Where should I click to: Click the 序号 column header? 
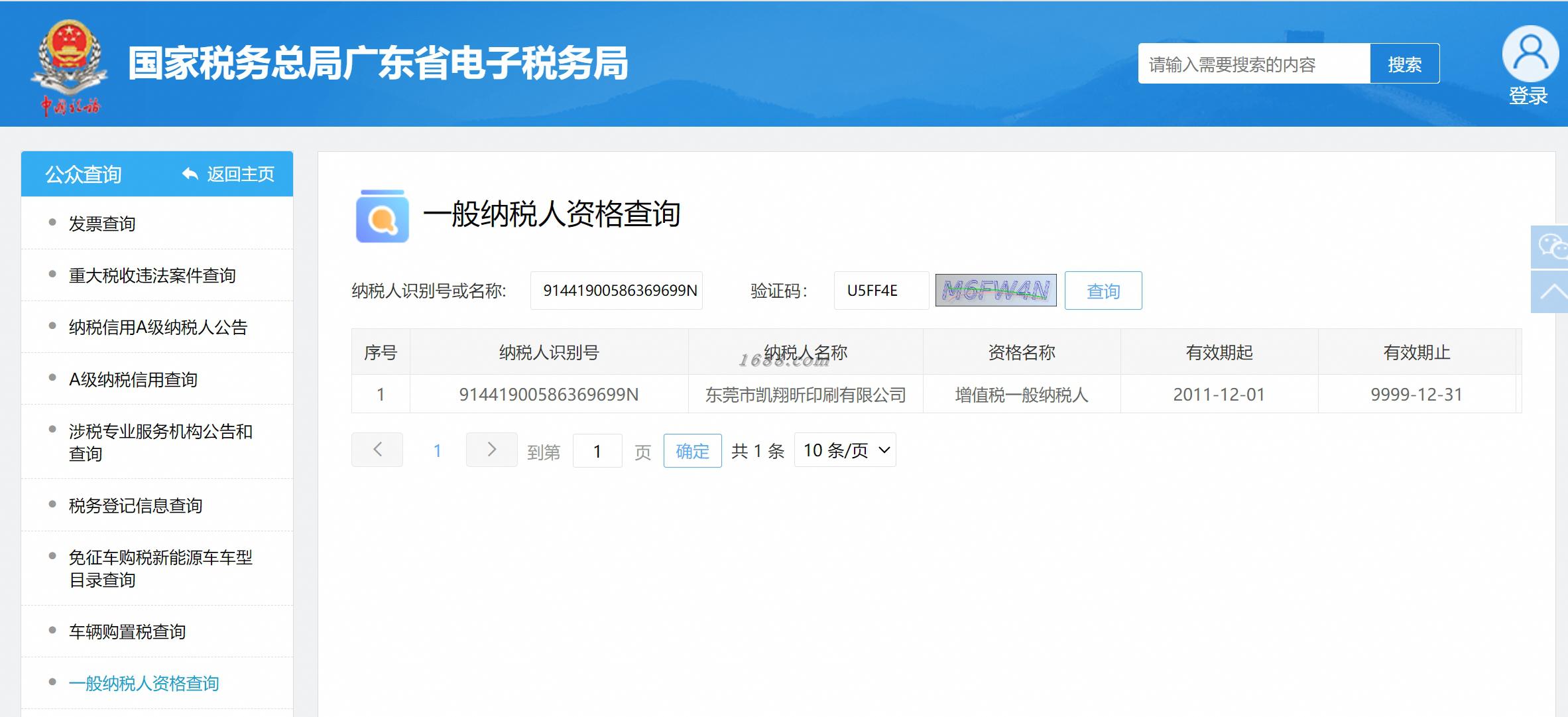[381, 352]
